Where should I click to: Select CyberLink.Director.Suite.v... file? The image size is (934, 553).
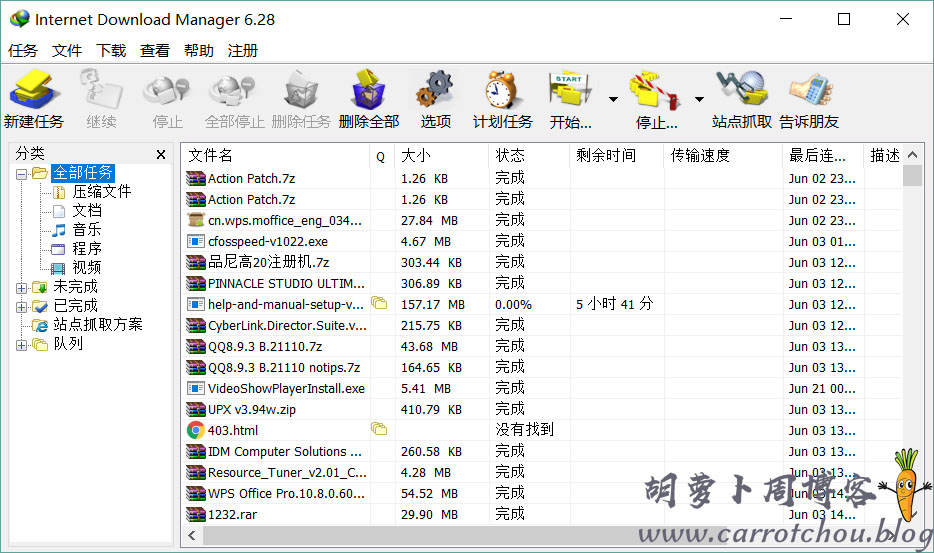click(287, 325)
